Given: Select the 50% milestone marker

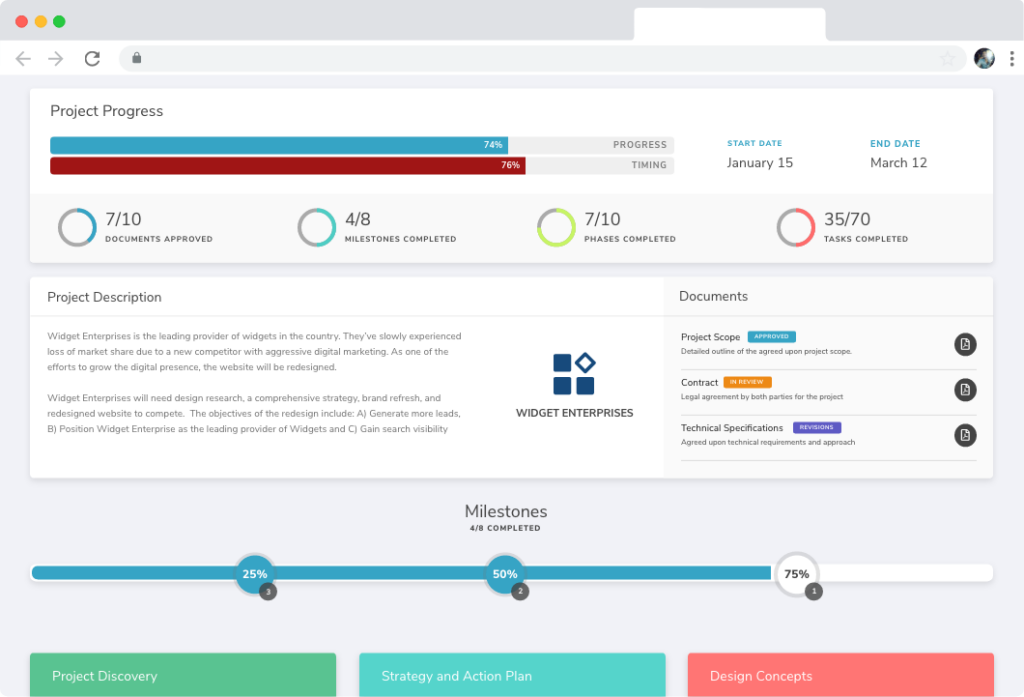Looking at the screenshot, I should click(x=504, y=574).
